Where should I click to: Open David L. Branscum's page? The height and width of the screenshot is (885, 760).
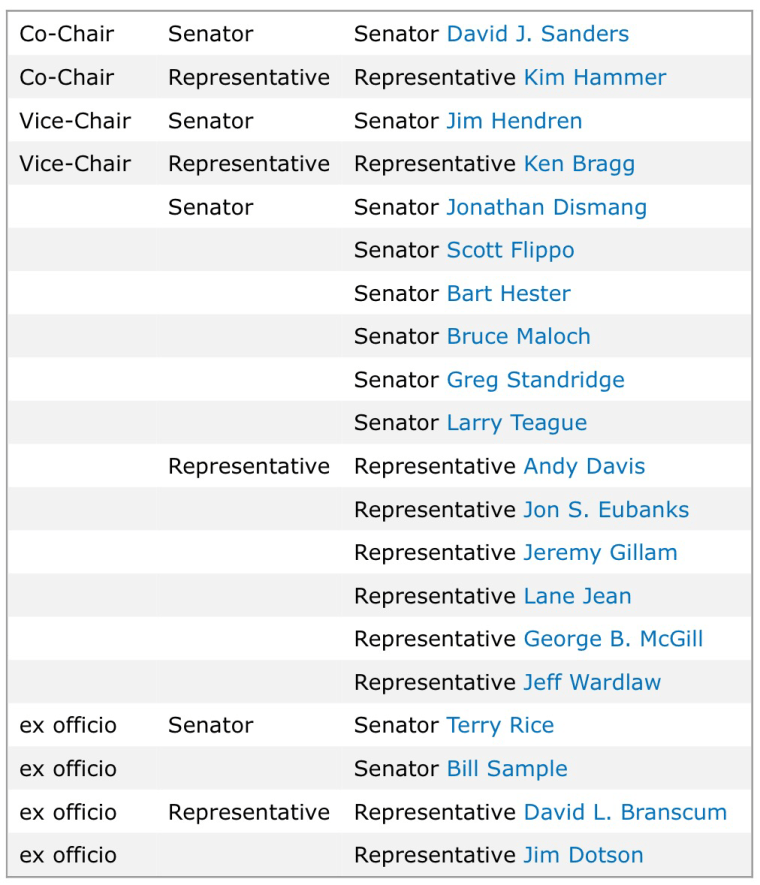click(625, 812)
